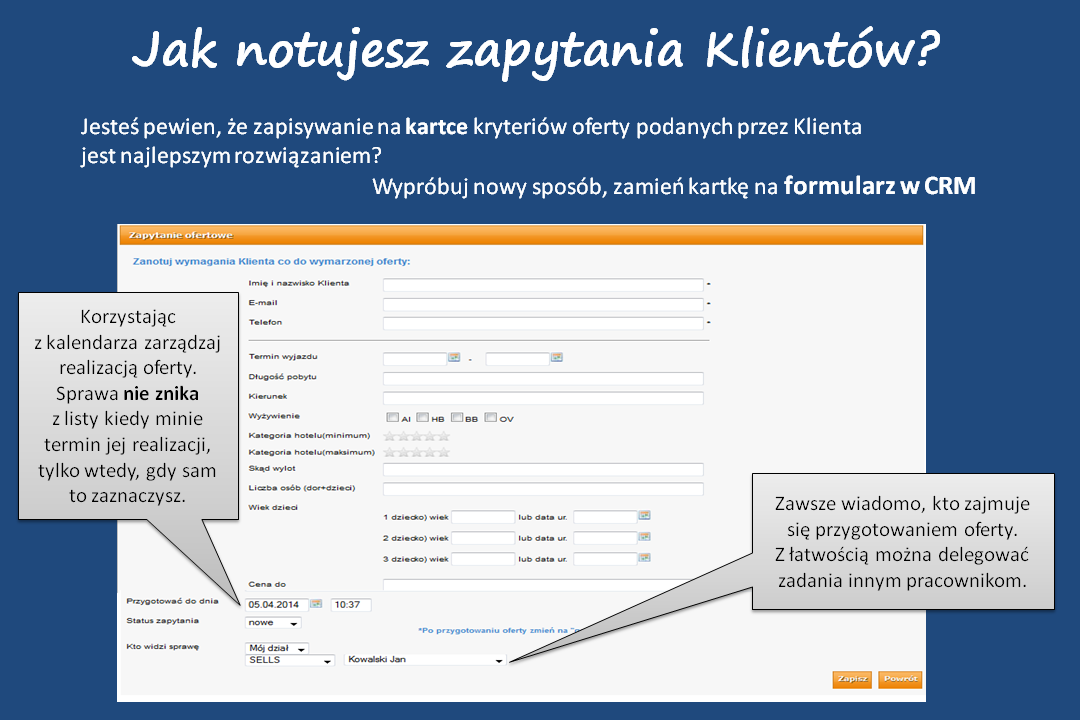Check the AI meal option
The width and height of the screenshot is (1080, 720).
[x=392, y=418]
